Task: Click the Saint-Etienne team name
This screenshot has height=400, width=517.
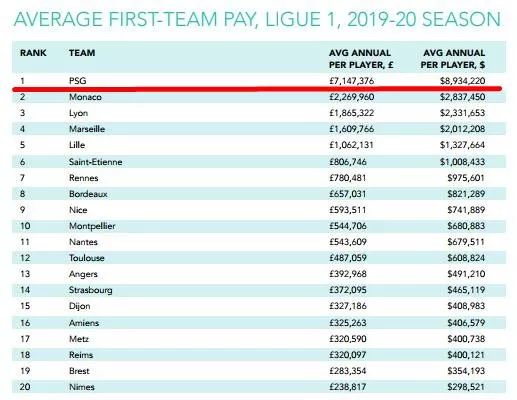Action: point(96,162)
